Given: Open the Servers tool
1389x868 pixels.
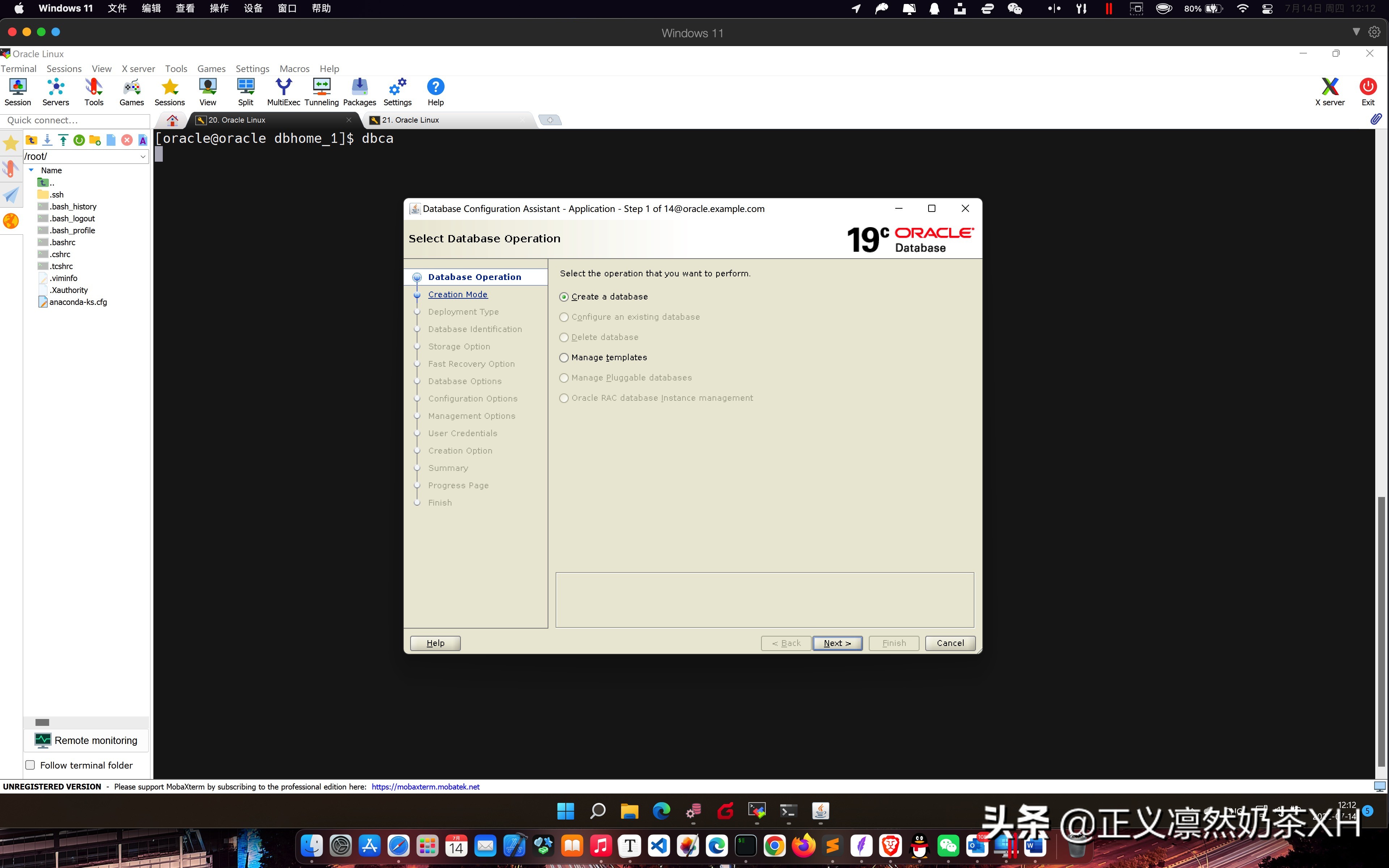Looking at the screenshot, I should click(55, 91).
